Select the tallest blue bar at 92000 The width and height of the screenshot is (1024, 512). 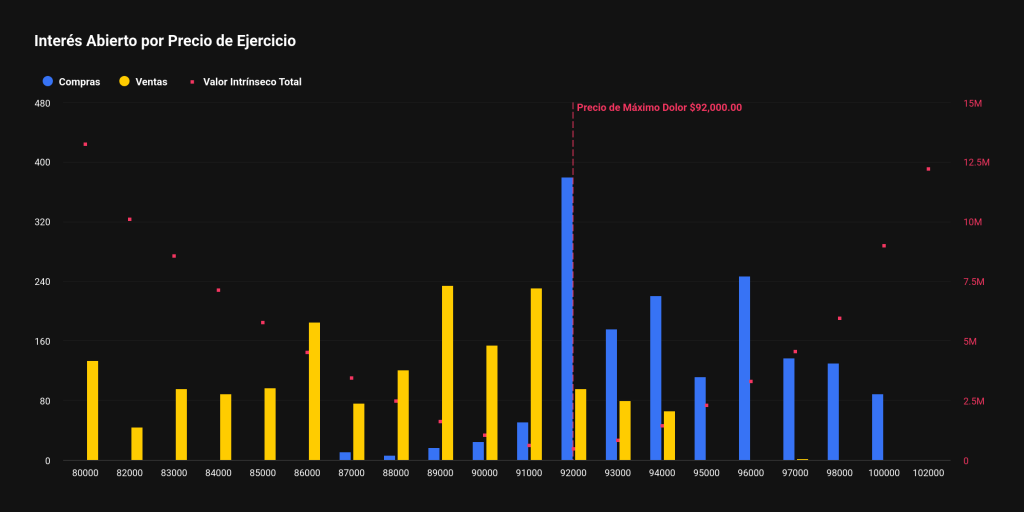tap(567, 319)
